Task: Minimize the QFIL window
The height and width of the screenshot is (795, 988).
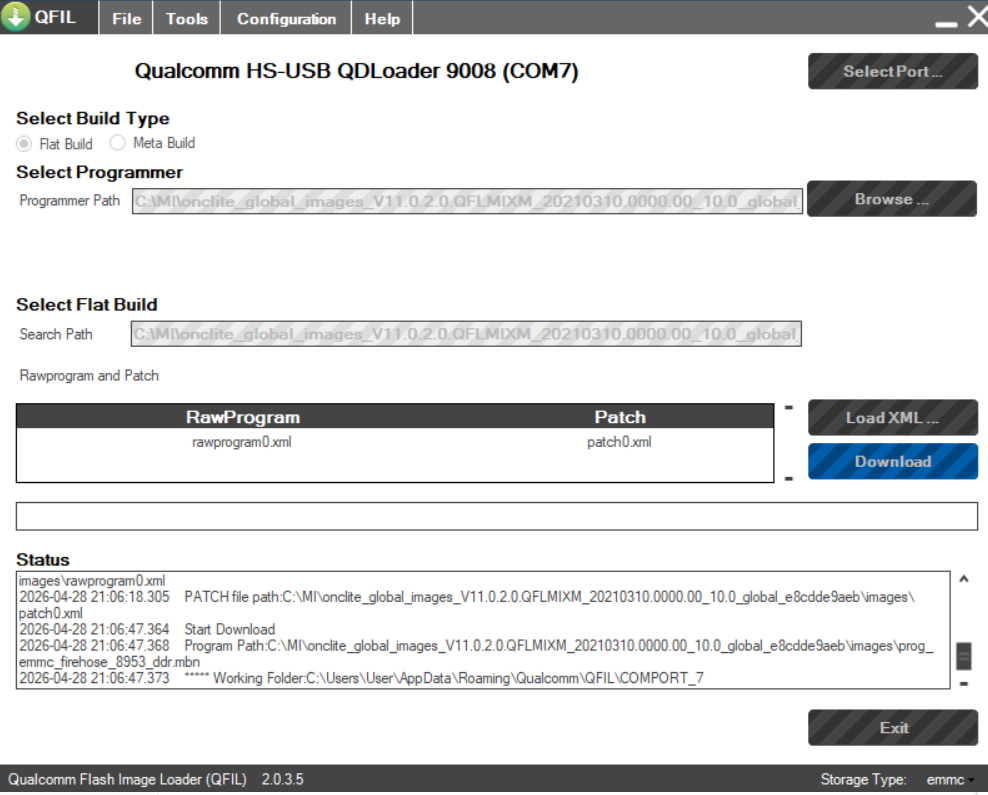Action: (946, 23)
